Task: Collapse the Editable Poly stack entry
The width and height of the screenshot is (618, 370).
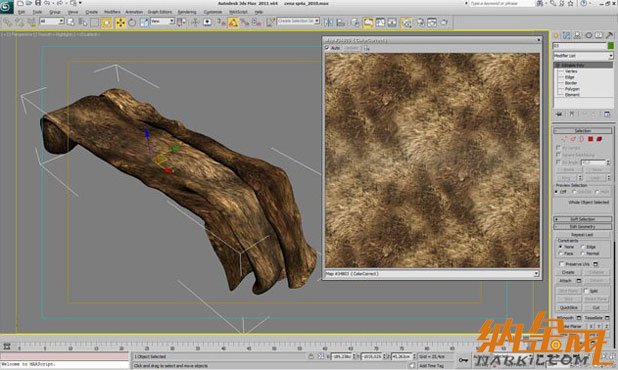Action: point(558,65)
